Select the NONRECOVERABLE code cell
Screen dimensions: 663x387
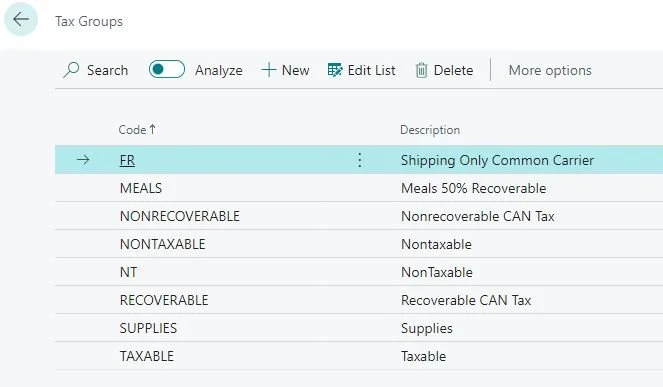pos(180,216)
